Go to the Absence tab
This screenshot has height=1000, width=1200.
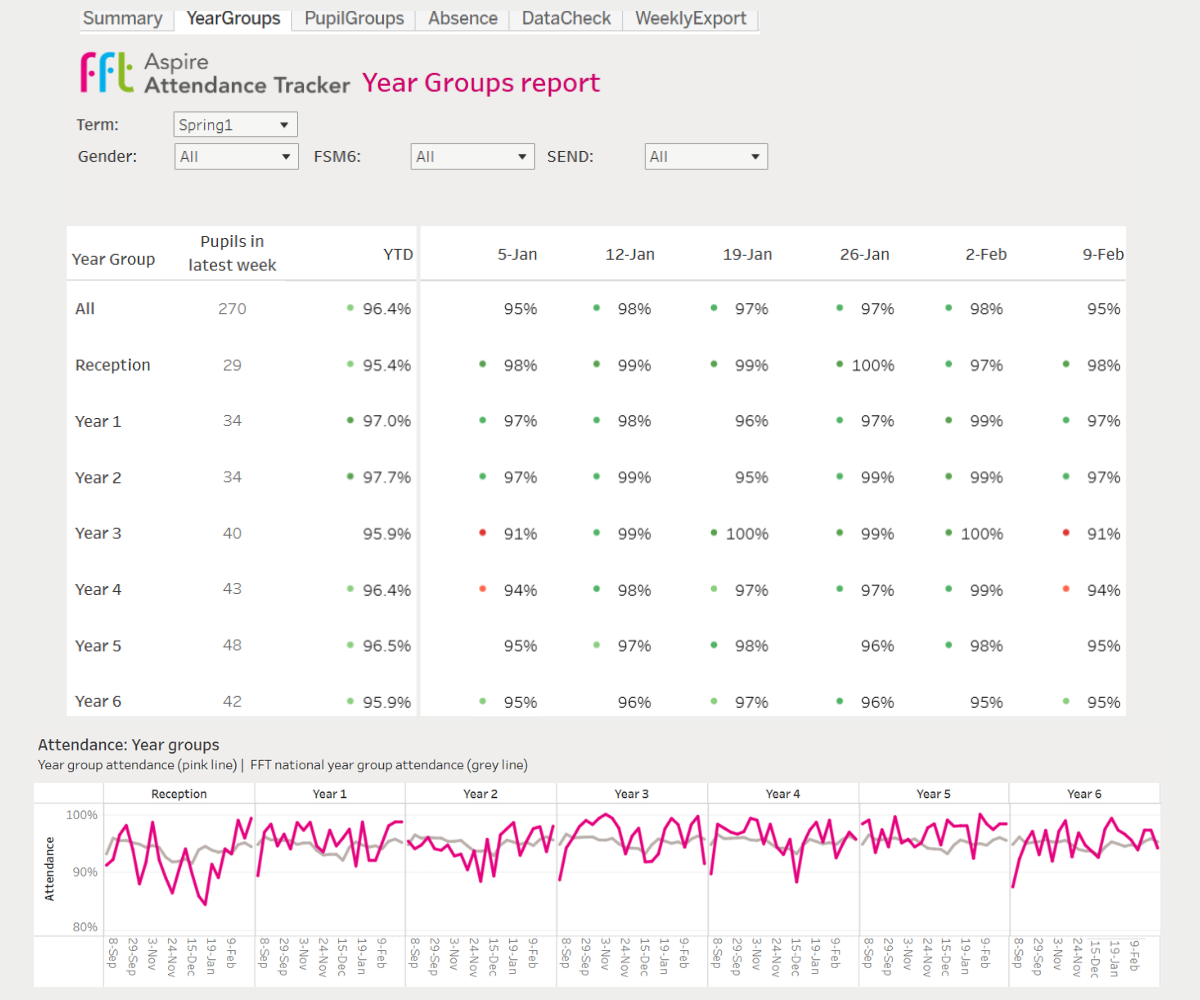[x=463, y=19]
